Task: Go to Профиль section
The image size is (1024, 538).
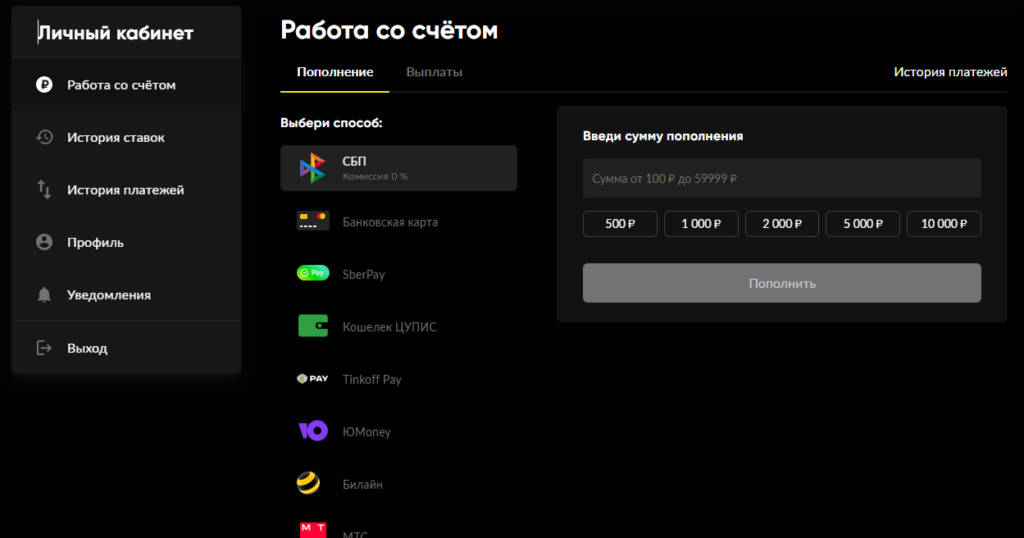Action: coord(126,242)
